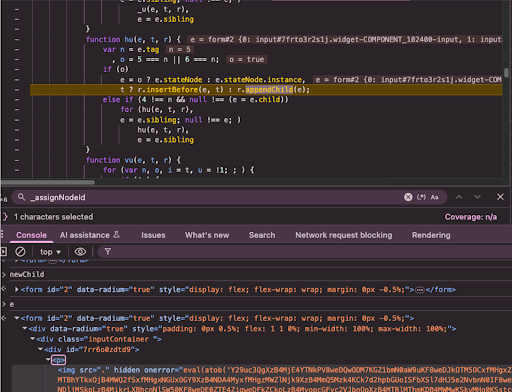Collapse the div id="7rr6o0zdtd9" node
This screenshot has width=512, height=392.
40,349
